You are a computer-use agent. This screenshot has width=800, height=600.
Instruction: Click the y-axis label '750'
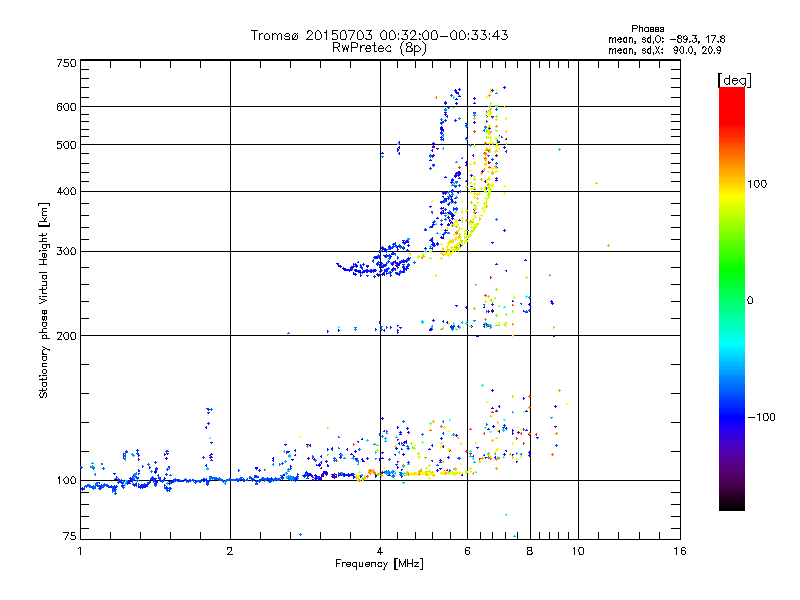(66, 63)
